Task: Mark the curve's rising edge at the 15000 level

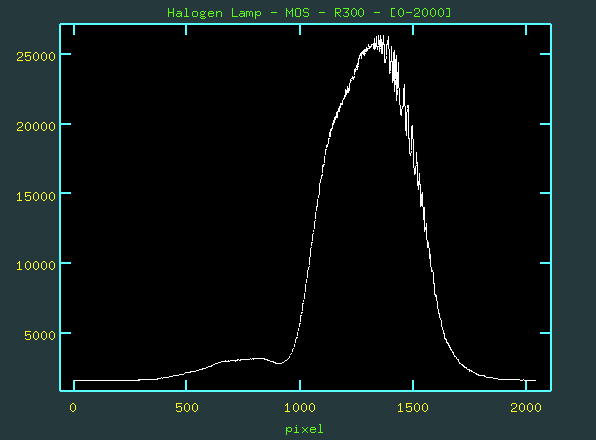Action: tap(319, 193)
